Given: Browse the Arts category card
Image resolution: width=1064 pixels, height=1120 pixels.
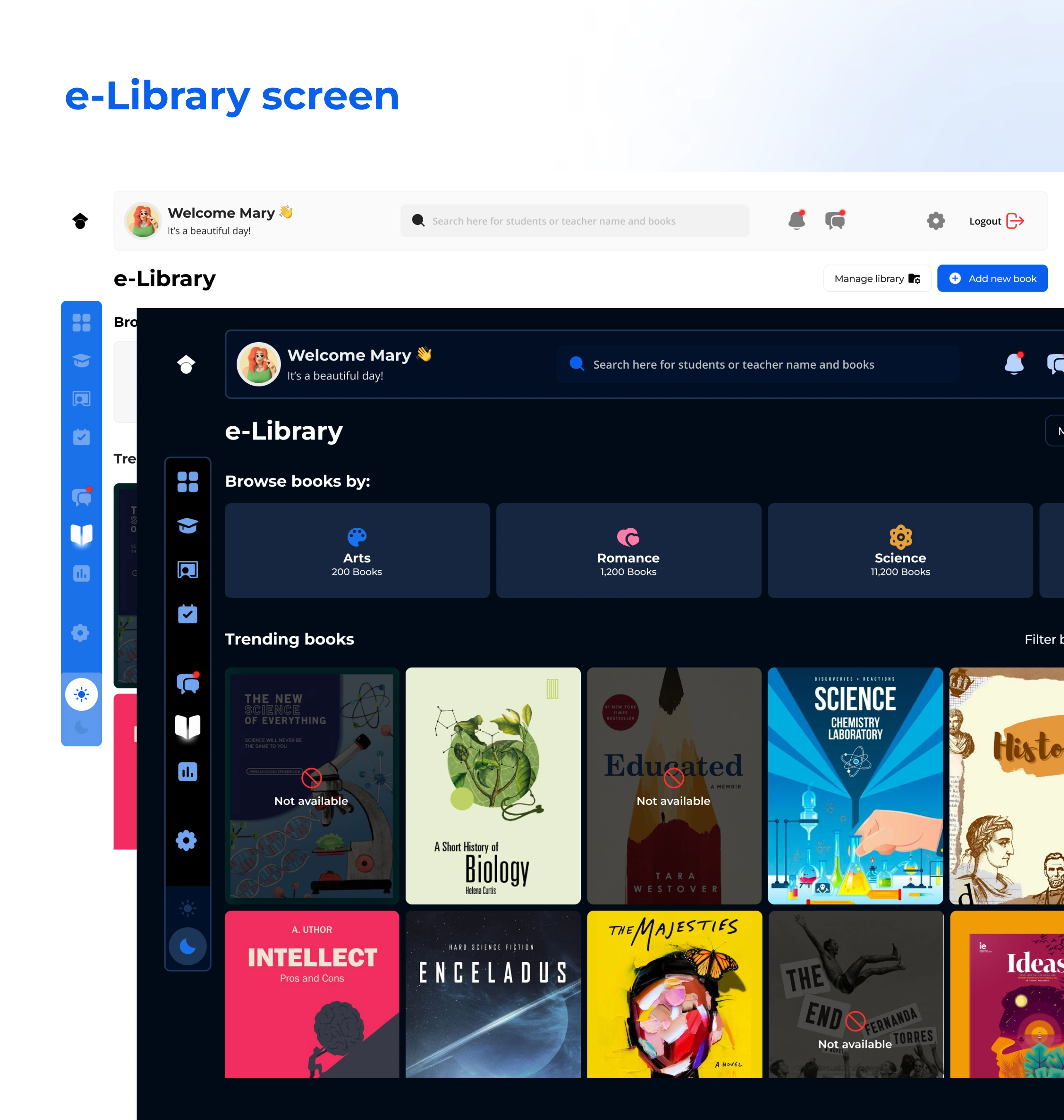Looking at the screenshot, I should click(x=357, y=550).
